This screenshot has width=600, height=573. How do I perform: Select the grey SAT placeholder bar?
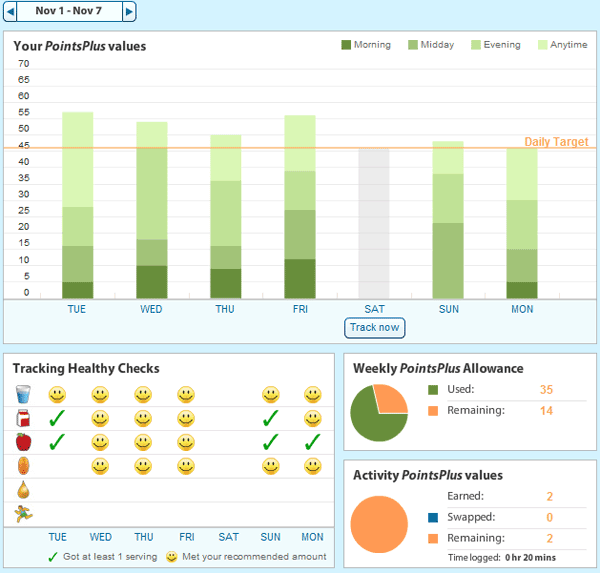point(374,223)
